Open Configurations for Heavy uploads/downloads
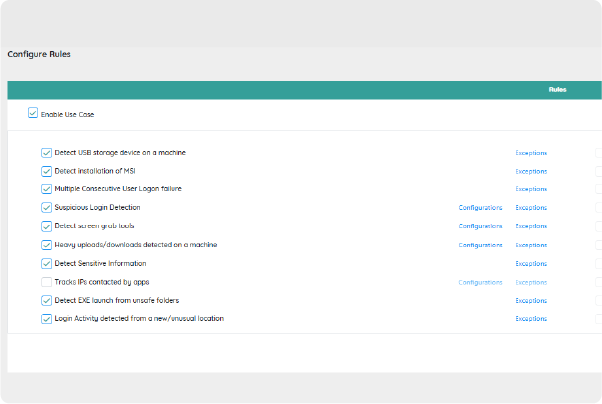This screenshot has height=404, width=602. coord(480,245)
